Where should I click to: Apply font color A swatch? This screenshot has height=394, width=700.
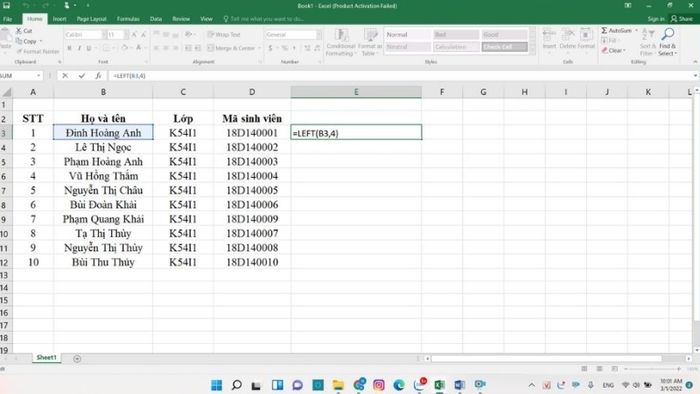138,48
